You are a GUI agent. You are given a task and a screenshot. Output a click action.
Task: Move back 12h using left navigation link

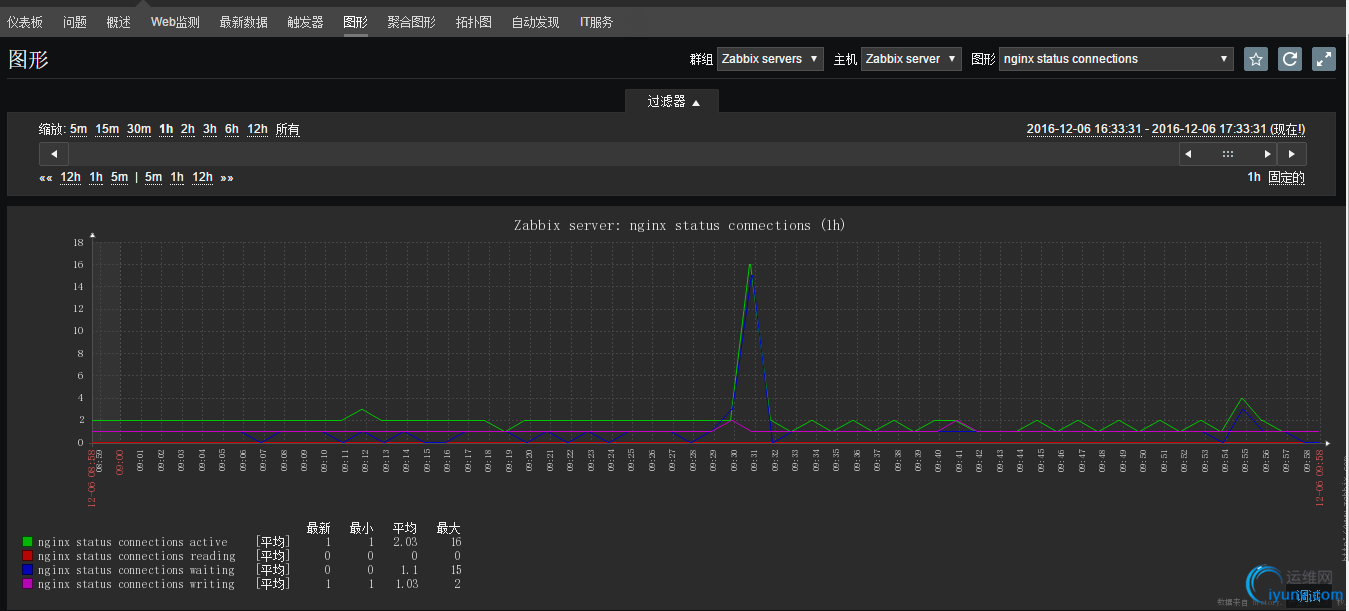tap(71, 178)
